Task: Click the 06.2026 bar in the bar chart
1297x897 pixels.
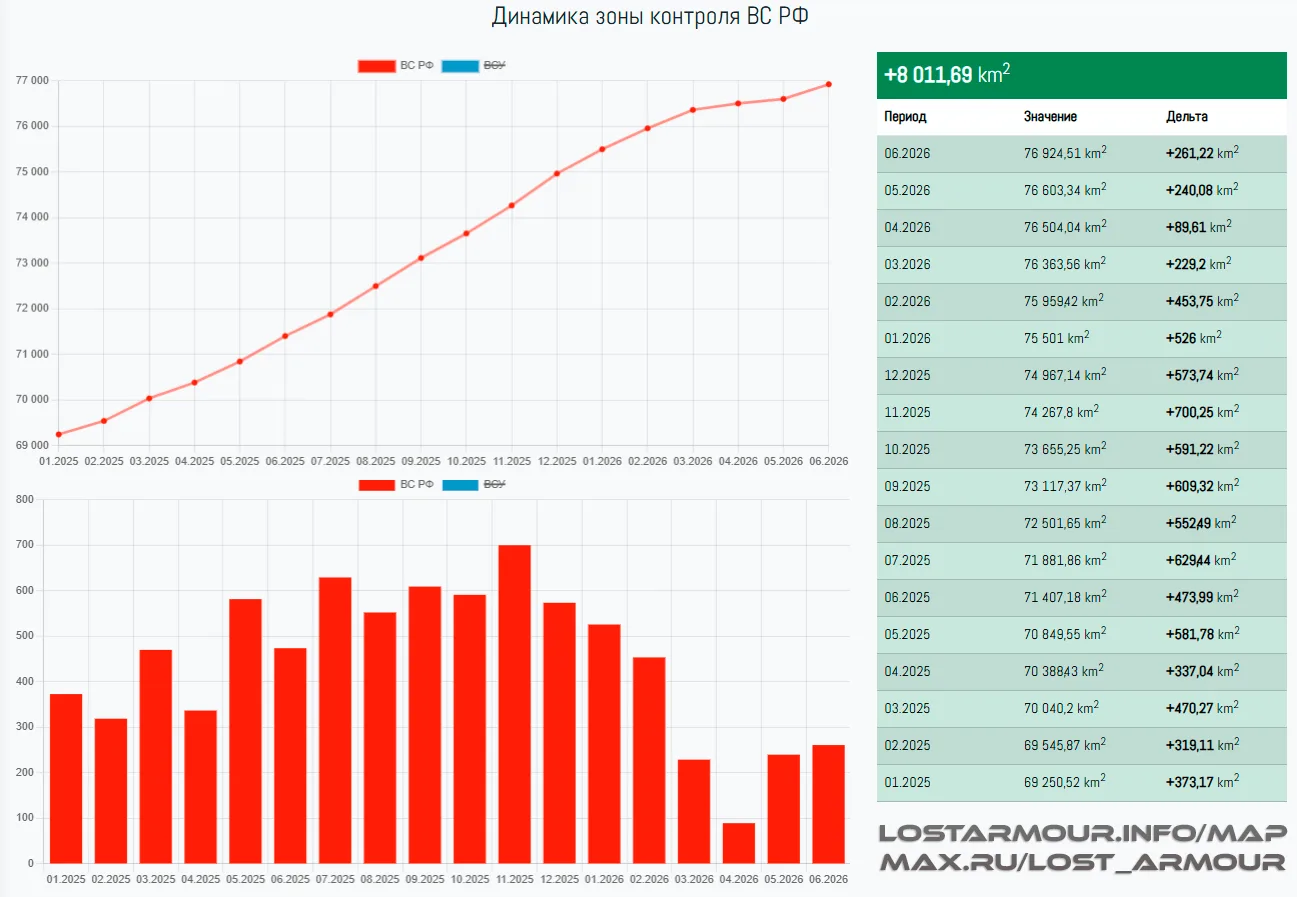Action: pos(829,804)
